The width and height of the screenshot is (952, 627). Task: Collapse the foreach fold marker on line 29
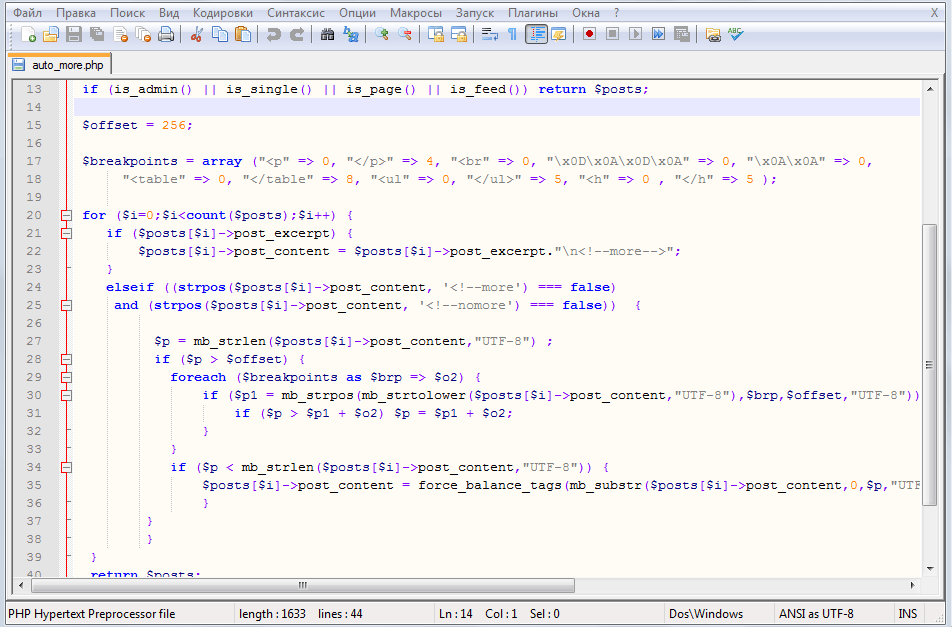(x=67, y=377)
